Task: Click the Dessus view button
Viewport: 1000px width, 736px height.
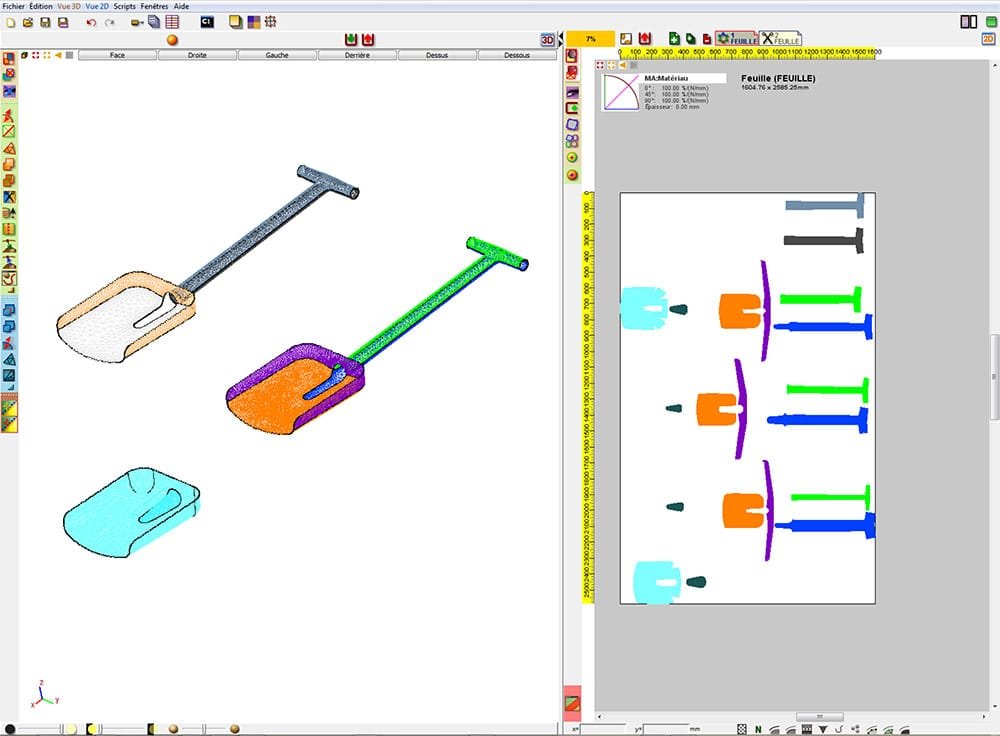Action: coord(437,55)
